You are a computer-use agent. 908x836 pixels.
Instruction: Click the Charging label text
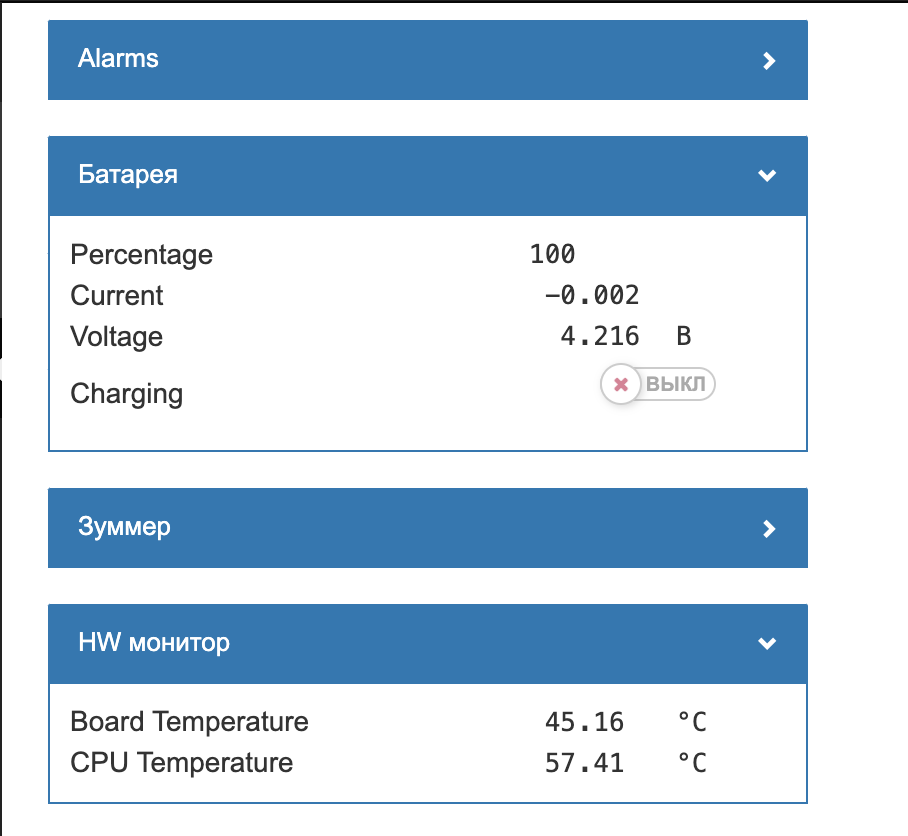tap(126, 394)
